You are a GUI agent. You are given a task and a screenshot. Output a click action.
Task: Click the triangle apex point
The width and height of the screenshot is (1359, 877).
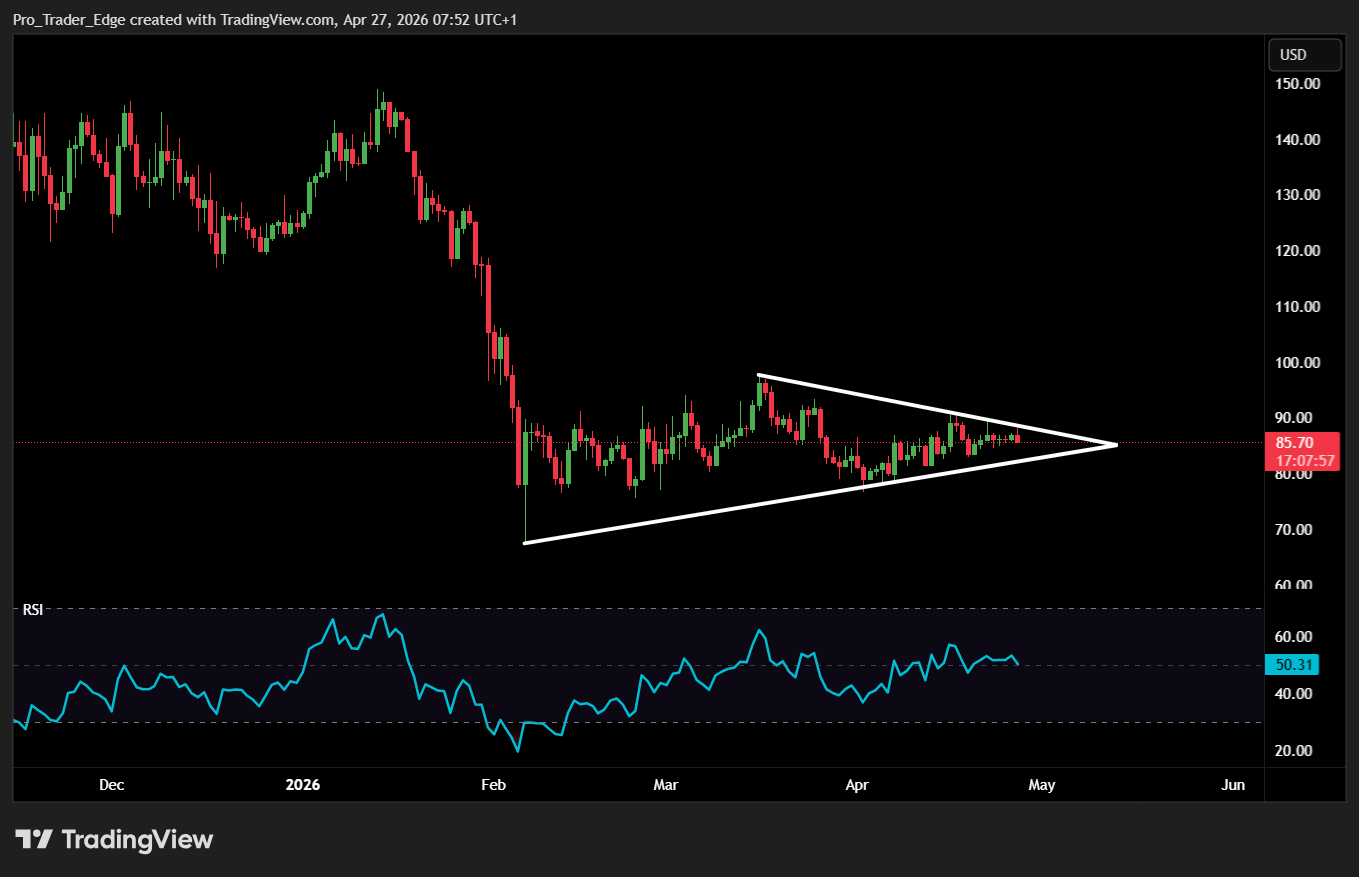pos(1115,444)
